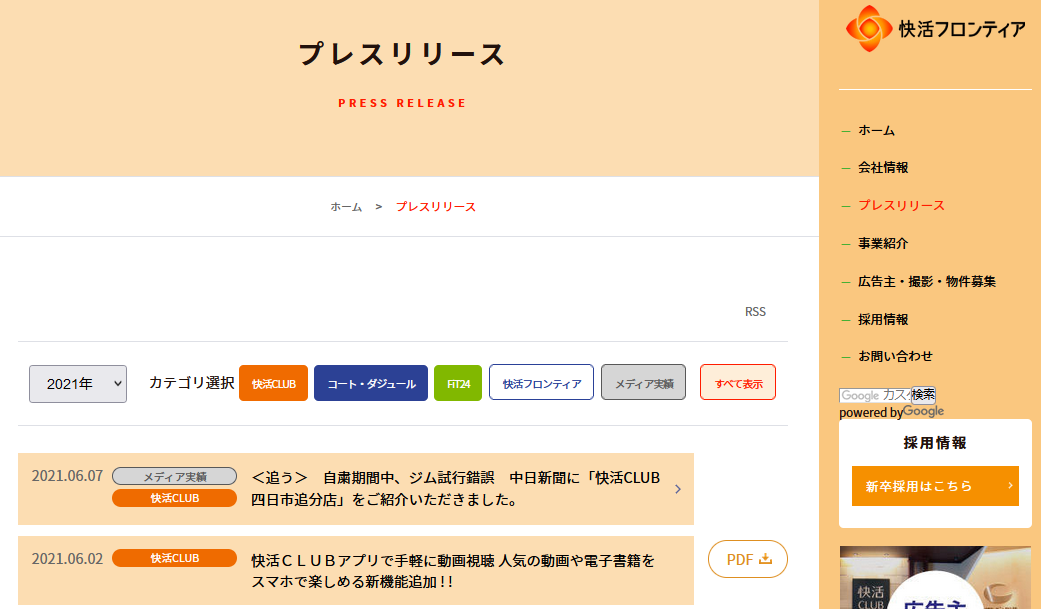Click the PDF download icon button
The height and width of the screenshot is (609, 1041).
click(x=748, y=559)
